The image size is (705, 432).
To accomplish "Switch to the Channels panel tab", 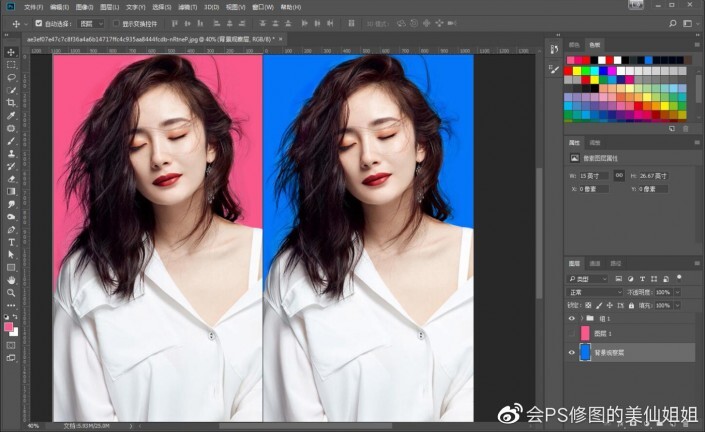I will click(594, 263).
